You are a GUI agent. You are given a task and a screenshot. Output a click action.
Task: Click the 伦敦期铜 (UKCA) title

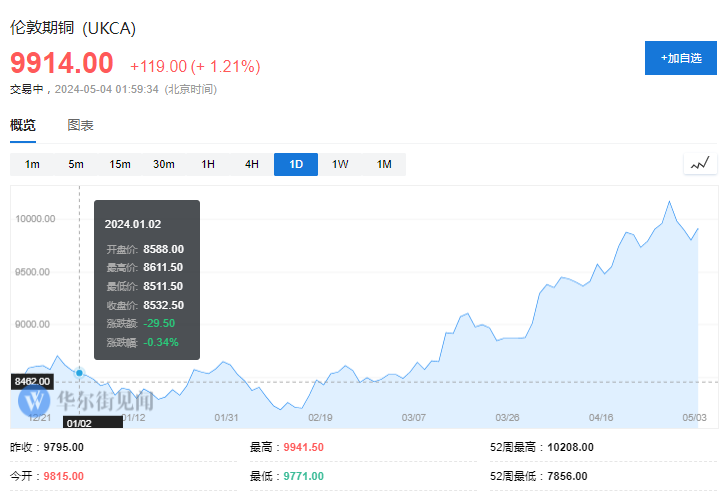(x=73, y=28)
